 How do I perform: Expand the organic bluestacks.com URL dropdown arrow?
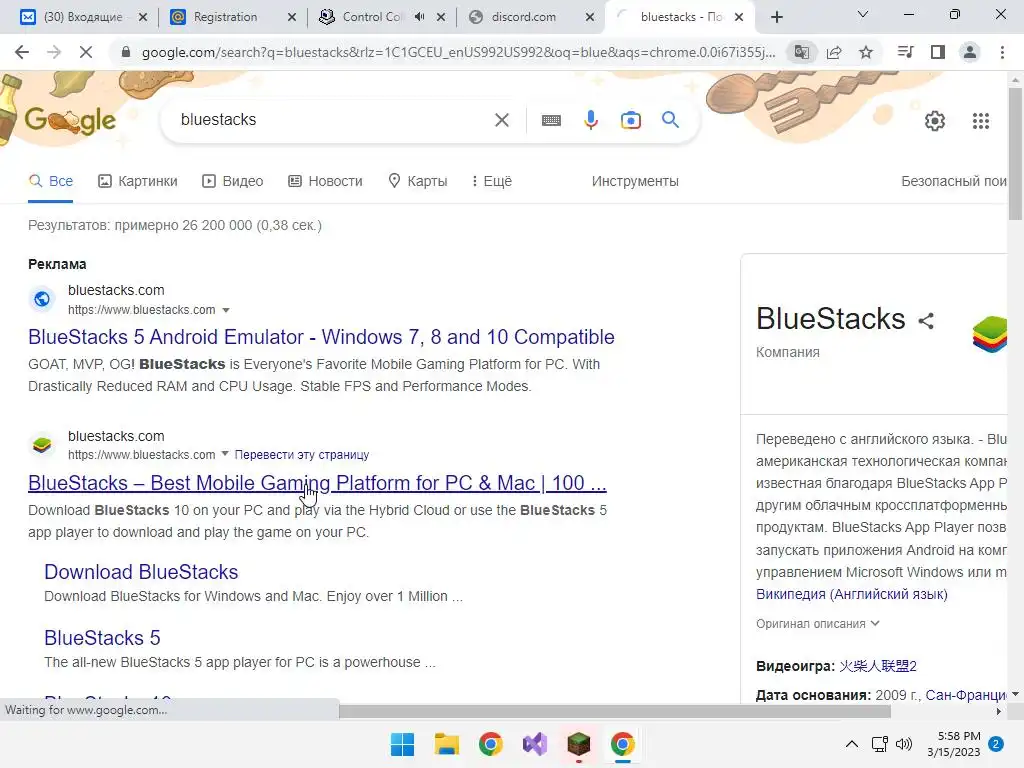click(x=225, y=454)
